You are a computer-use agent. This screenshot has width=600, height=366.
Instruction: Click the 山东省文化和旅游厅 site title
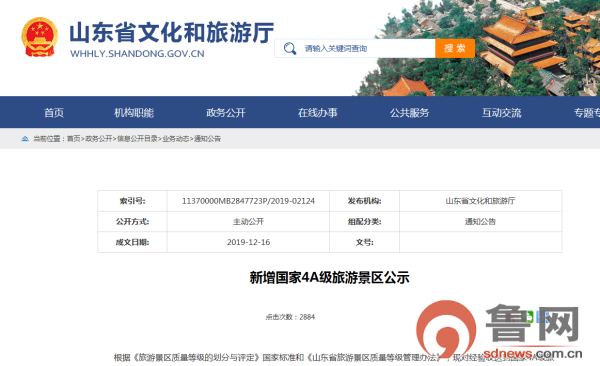point(171,33)
